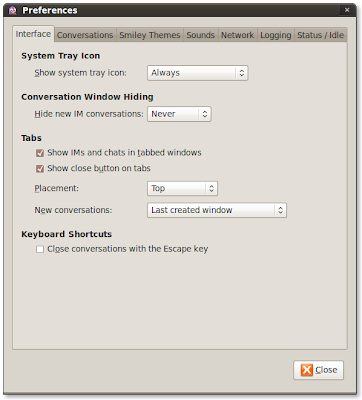The width and height of the screenshot is (362, 400).
Task: Click the Pidgin icon in title bar
Action: point(13,10)
